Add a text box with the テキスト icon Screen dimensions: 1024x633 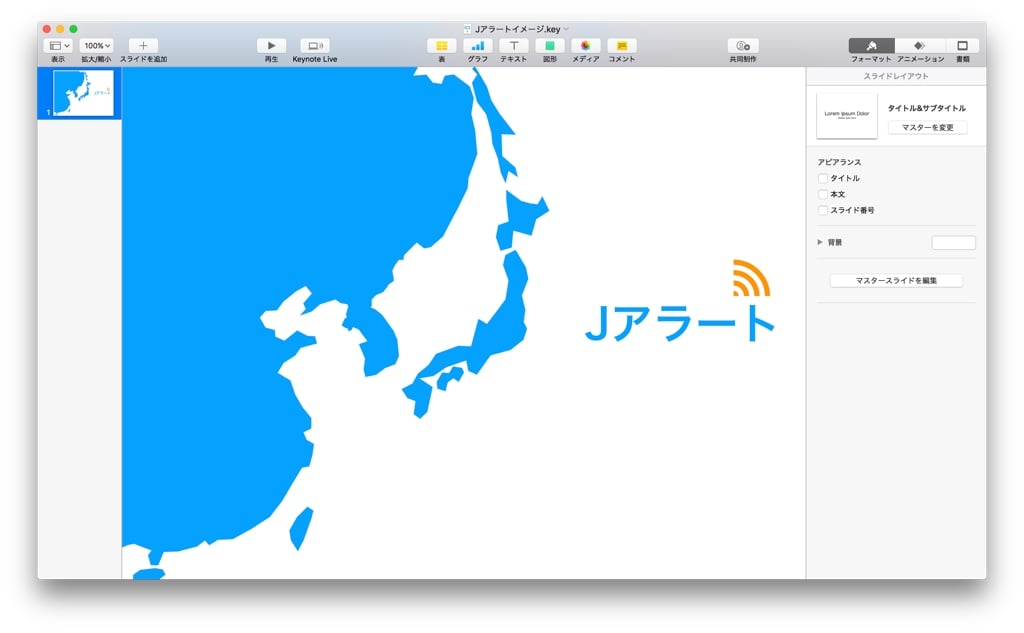point(513,46)
